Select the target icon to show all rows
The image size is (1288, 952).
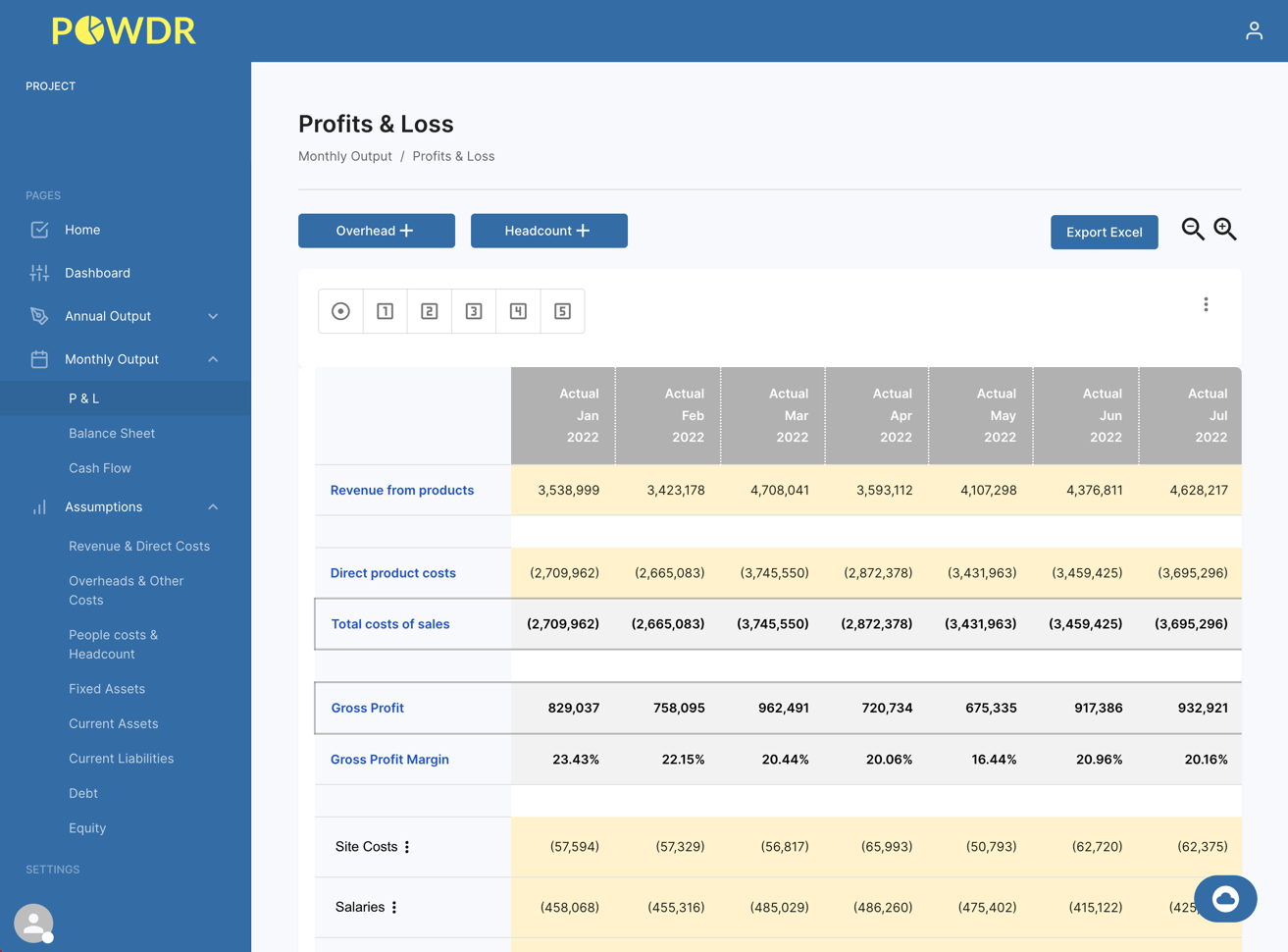(x=339, y=310)
